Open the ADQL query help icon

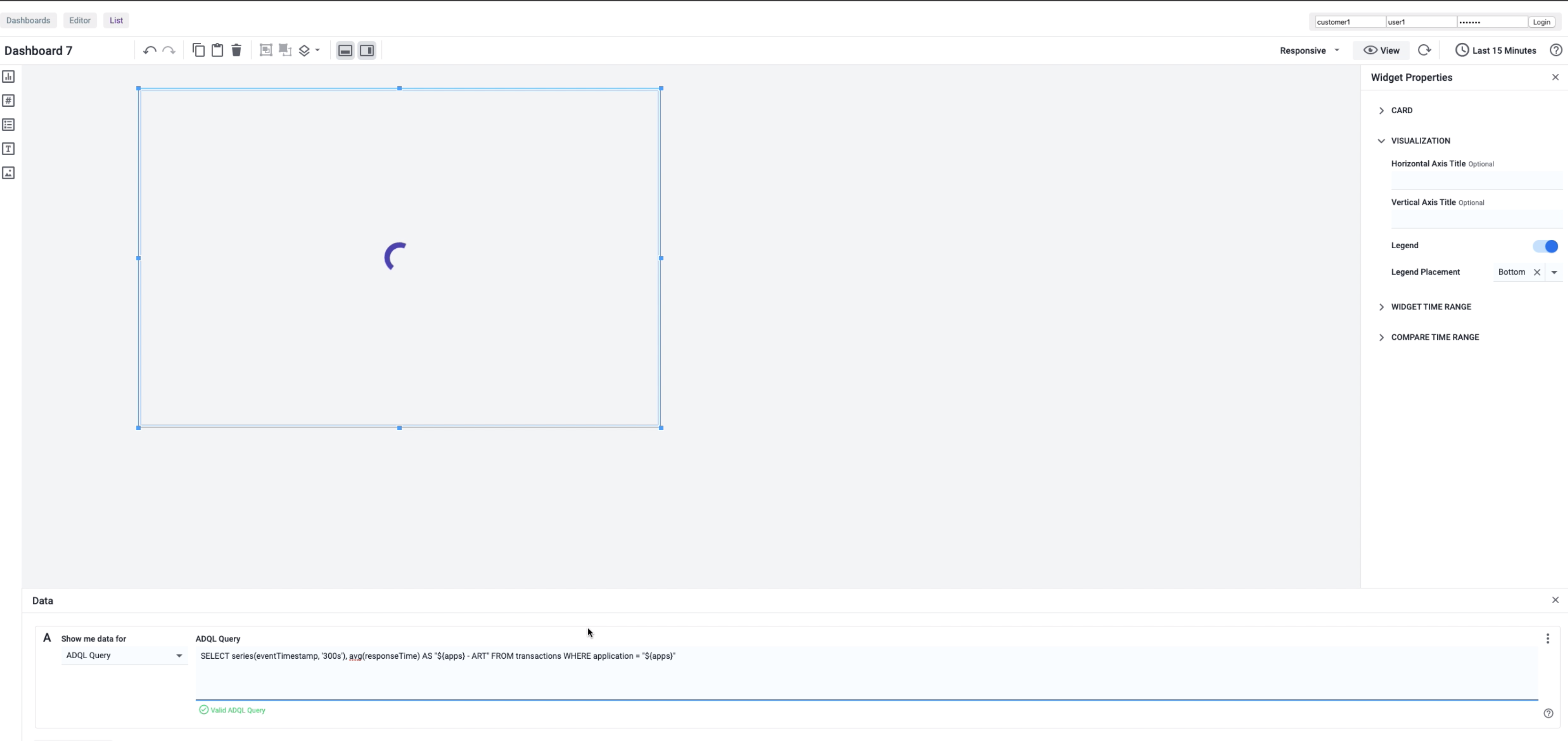click(x=1549, y=713)
